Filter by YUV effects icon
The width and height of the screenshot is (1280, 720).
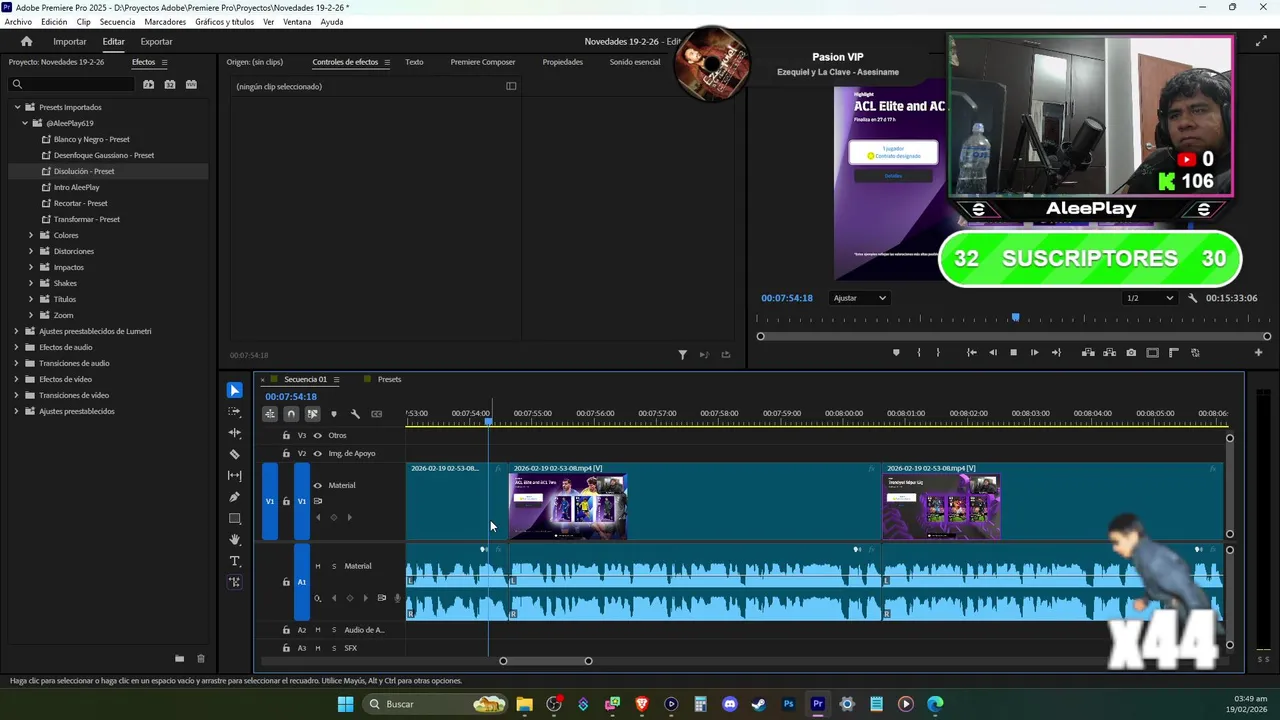[192, 84]
